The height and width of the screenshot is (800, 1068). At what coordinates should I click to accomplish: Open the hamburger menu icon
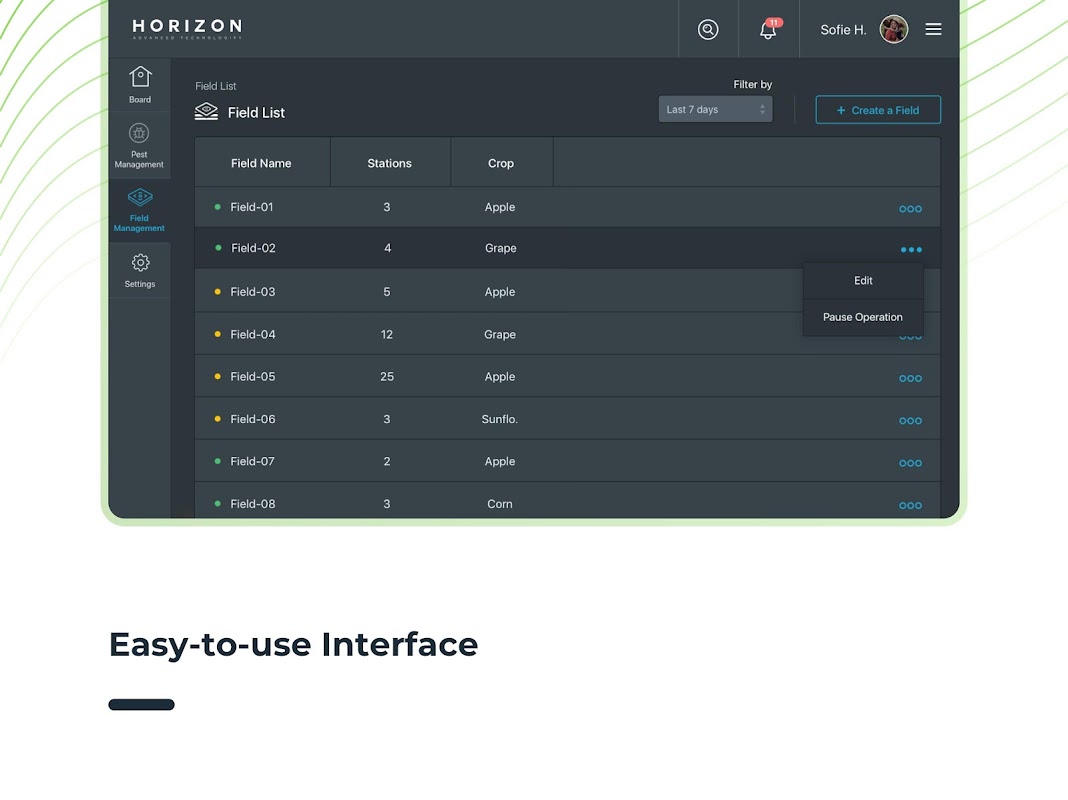pyautogui.click(x=933, y=29)
